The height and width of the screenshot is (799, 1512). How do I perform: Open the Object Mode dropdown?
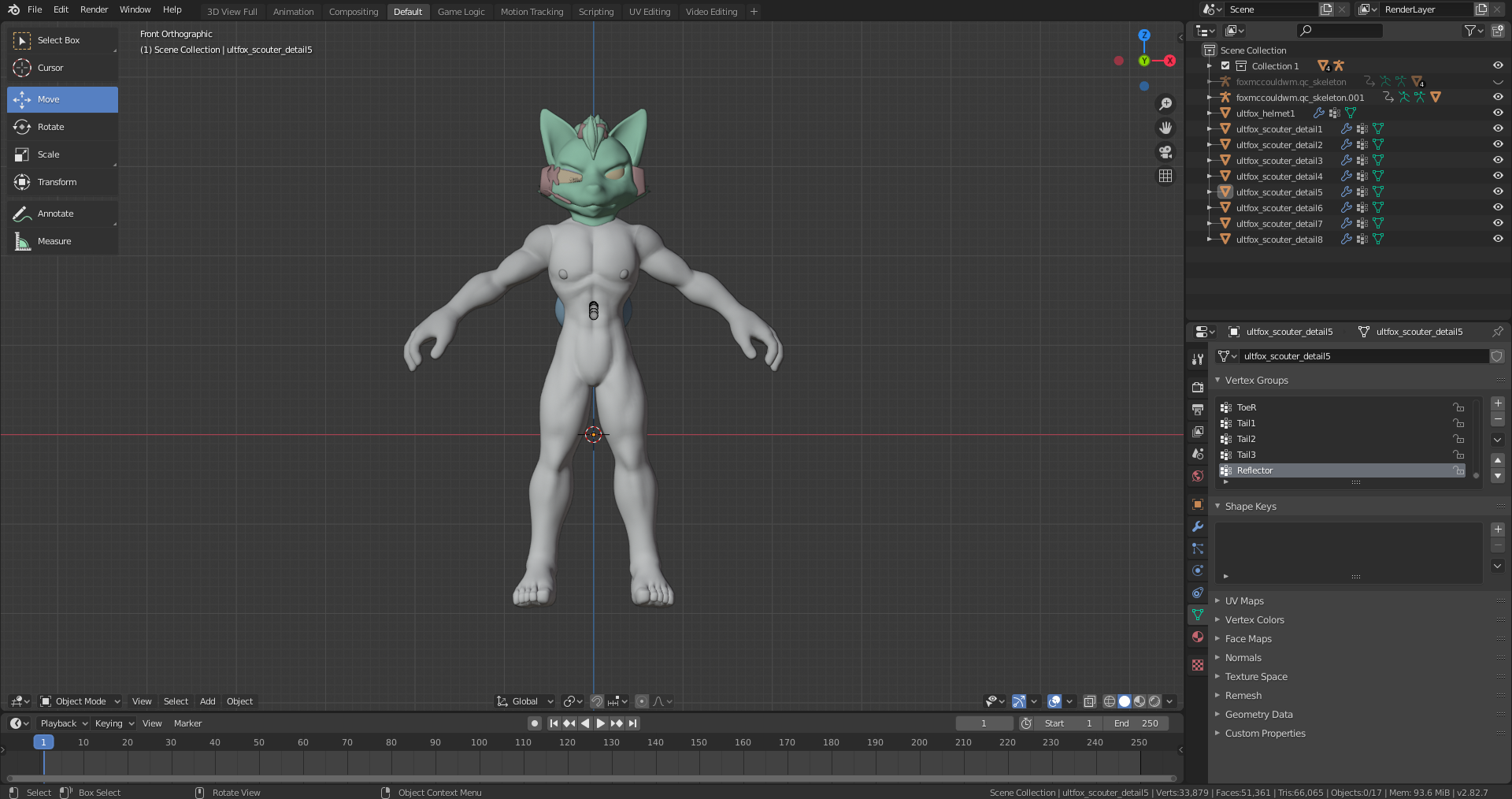click(80, 701)
